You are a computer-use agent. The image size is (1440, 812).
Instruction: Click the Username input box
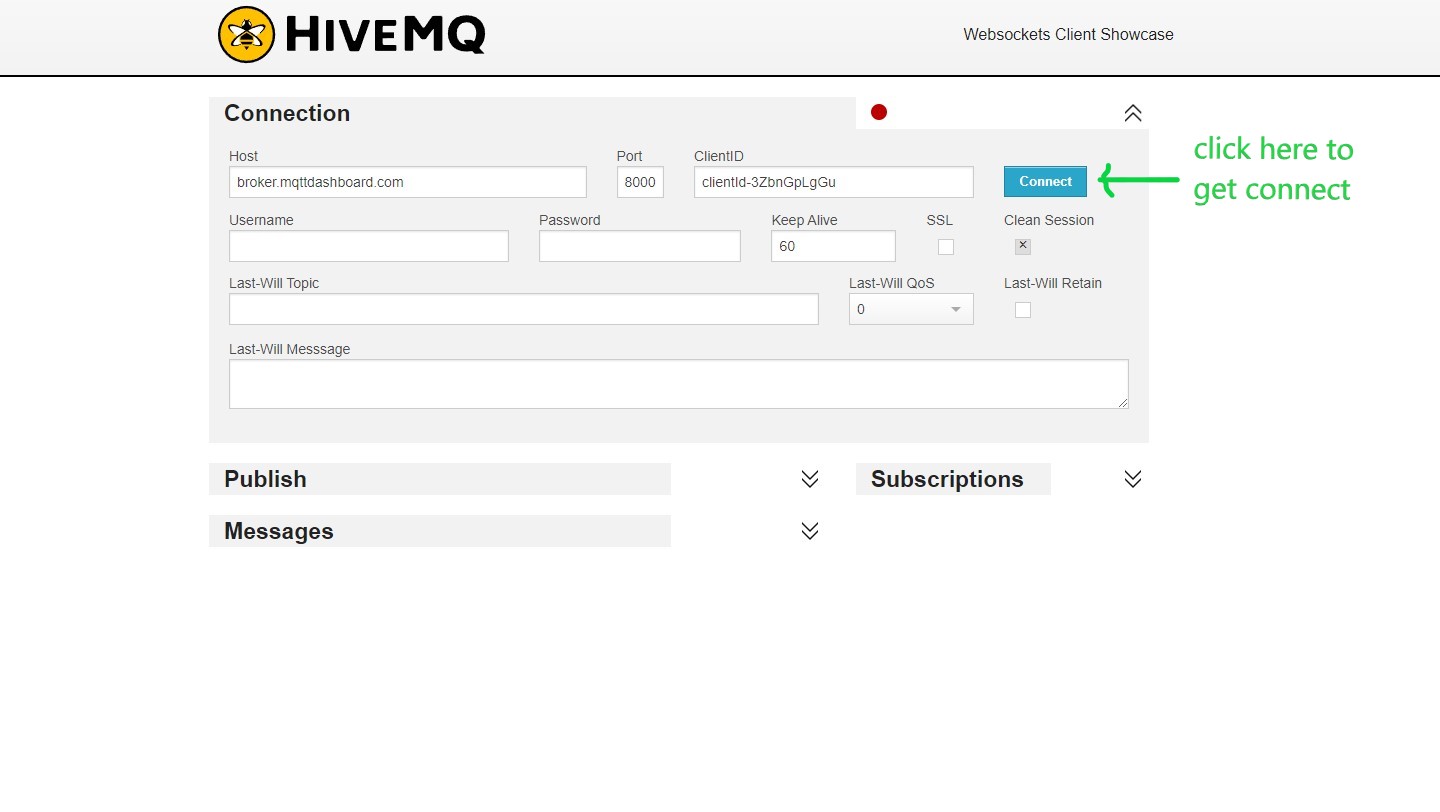(369, 246)
